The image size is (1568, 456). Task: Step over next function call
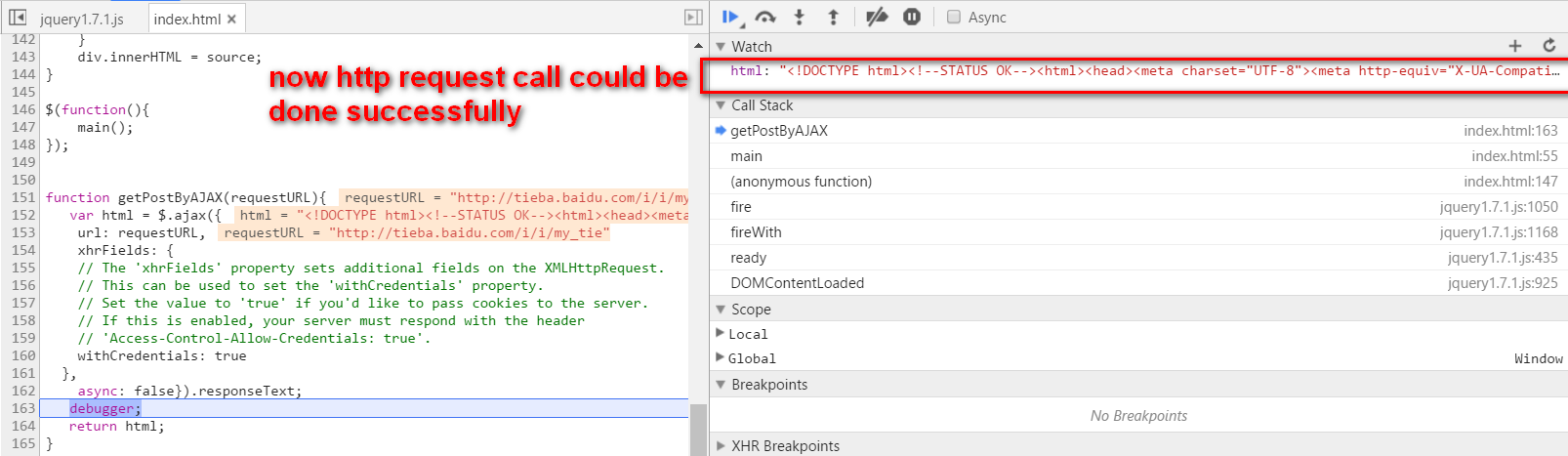(x=765, y=17)
